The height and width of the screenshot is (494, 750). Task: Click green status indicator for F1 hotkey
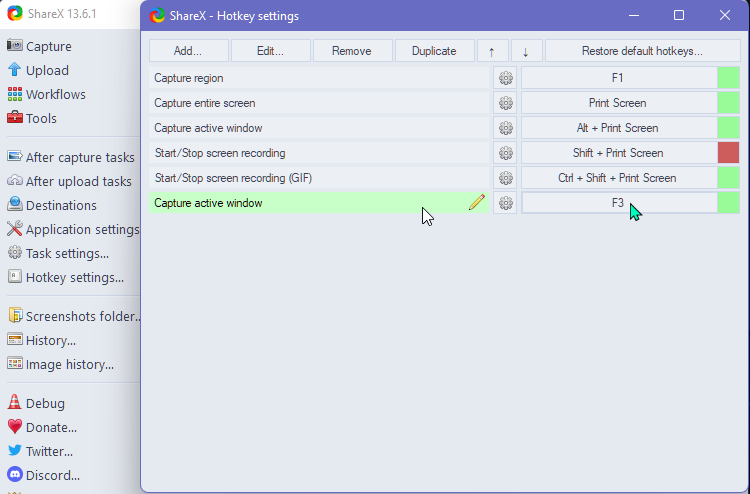coord(728,78)
